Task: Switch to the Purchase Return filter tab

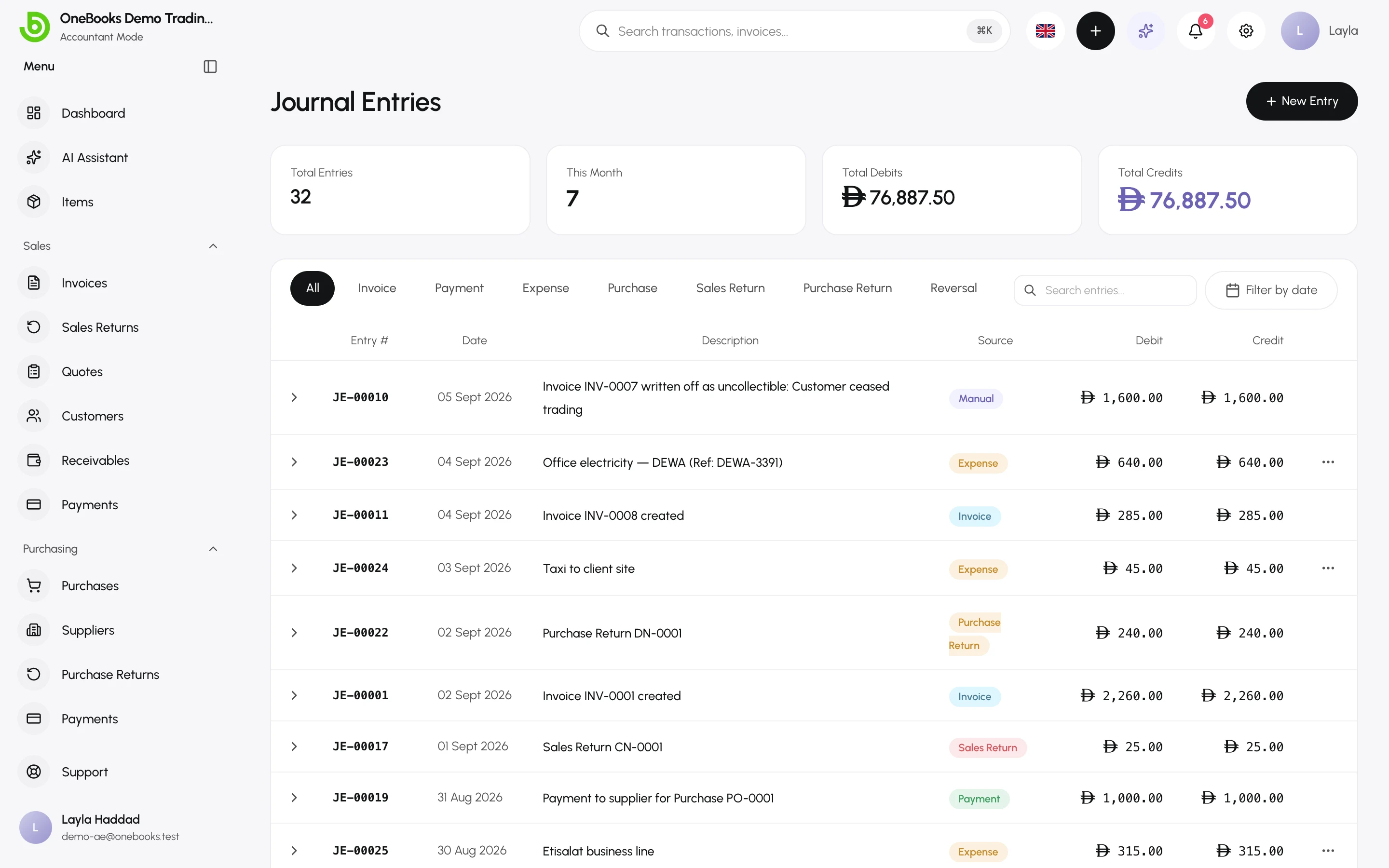Action: pyautogui.click(x=847, y=288)
